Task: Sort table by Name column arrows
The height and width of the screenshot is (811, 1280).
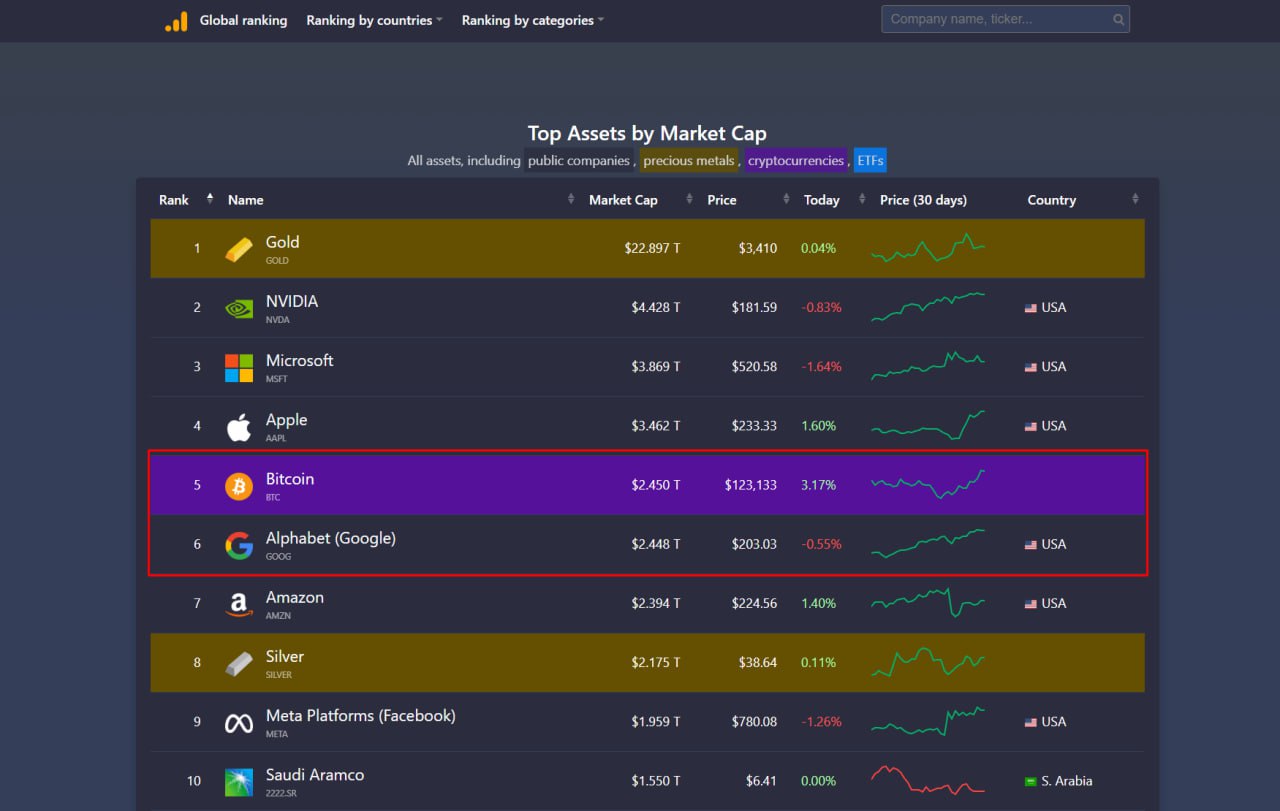Action: click(x=571, y=199)
